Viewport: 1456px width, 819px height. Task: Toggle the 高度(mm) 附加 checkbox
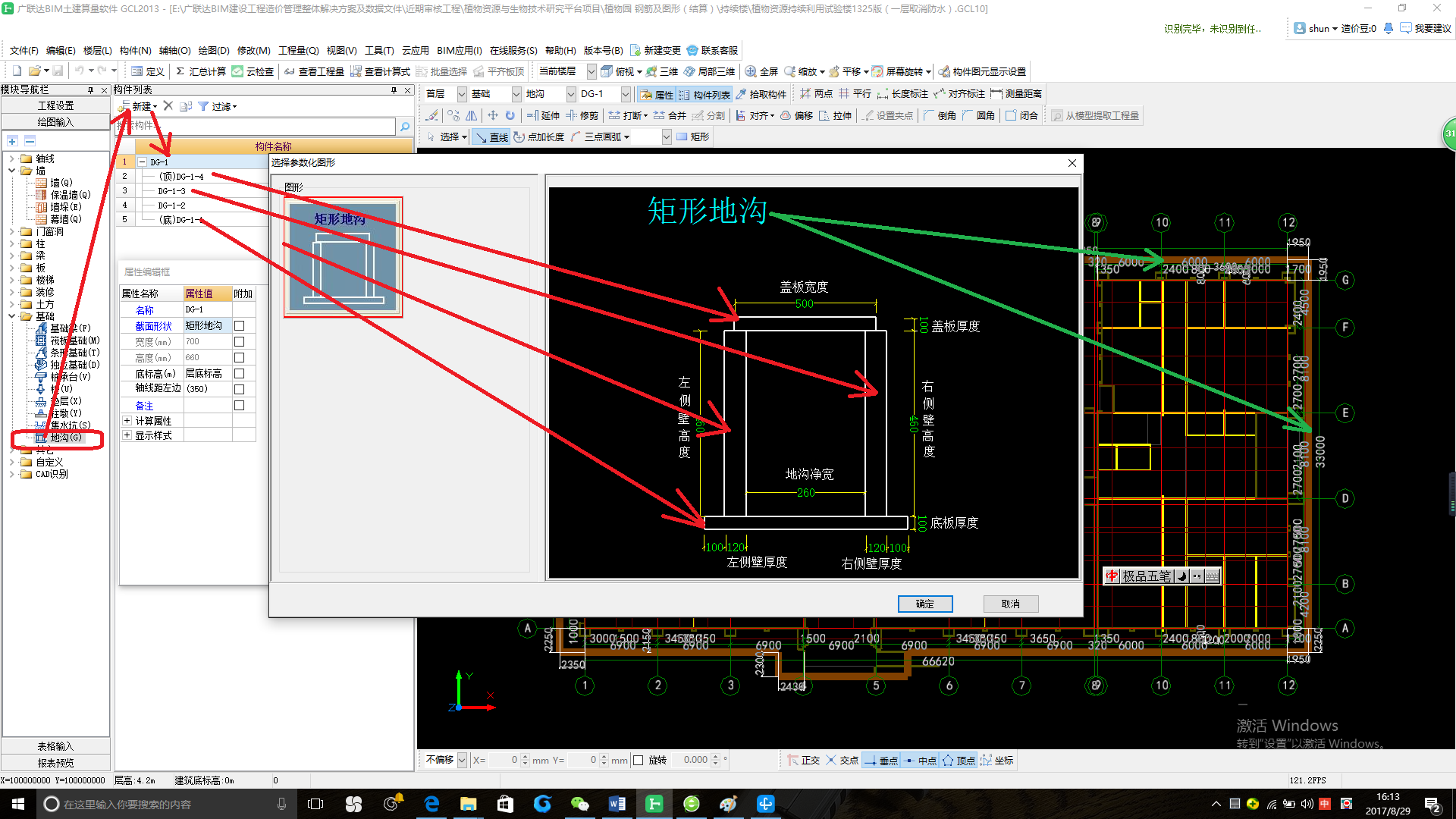pos(239,358)
